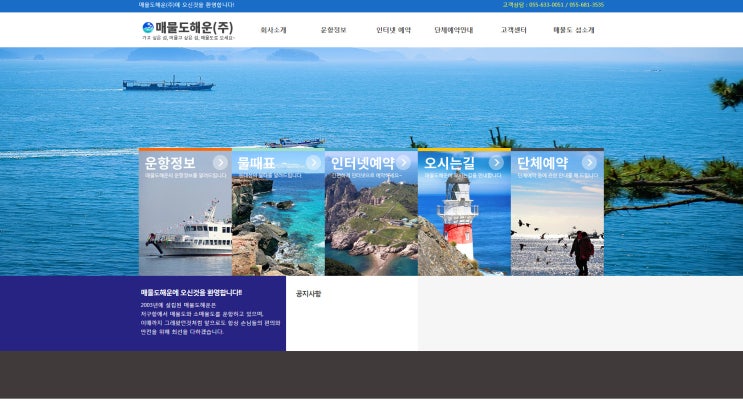Click the customer phone number text at top
This screenshot has width=743, height=401.
click(x=553, y=5)
